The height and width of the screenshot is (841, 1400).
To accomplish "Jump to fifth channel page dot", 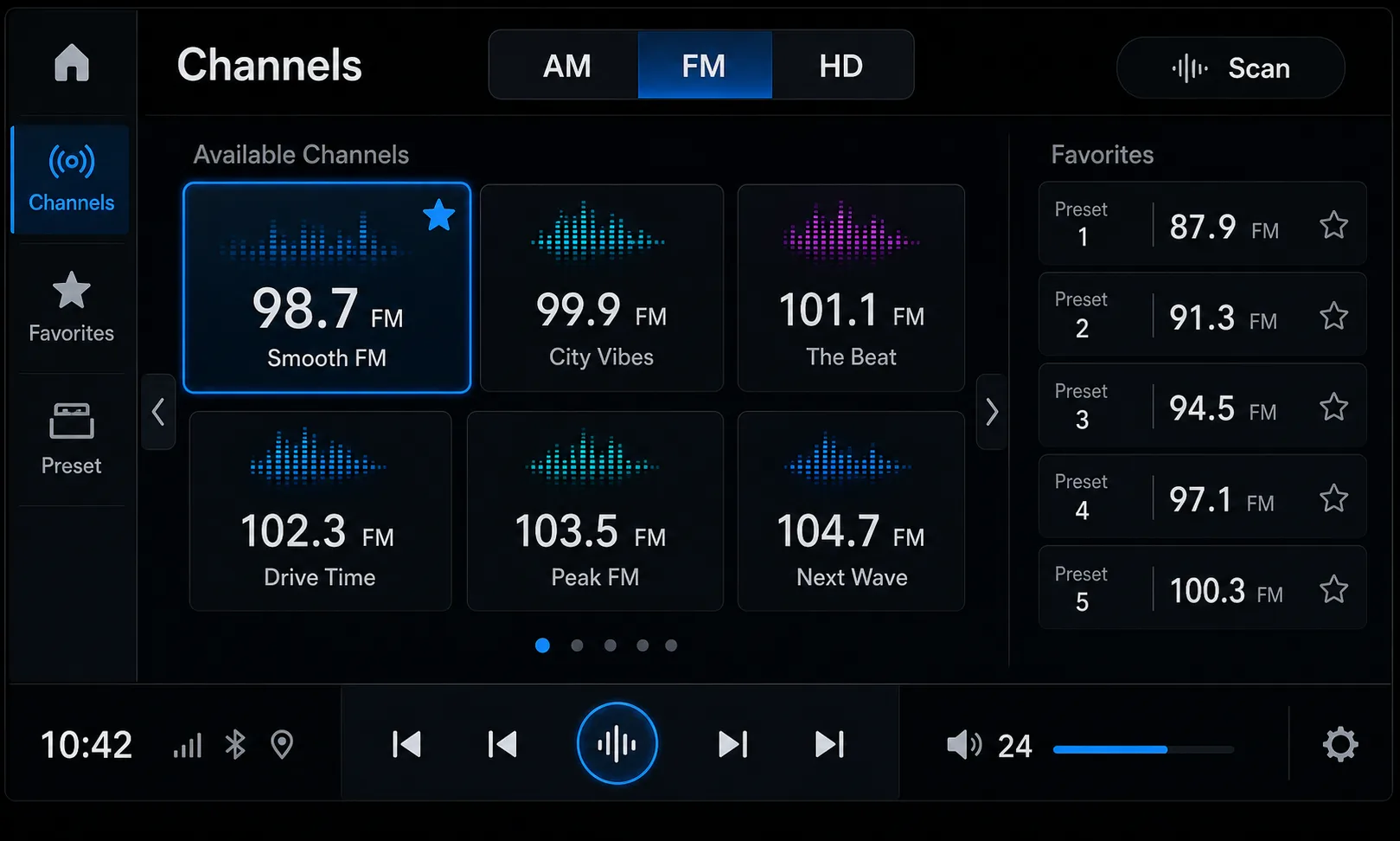I will [x=671, y=645].
